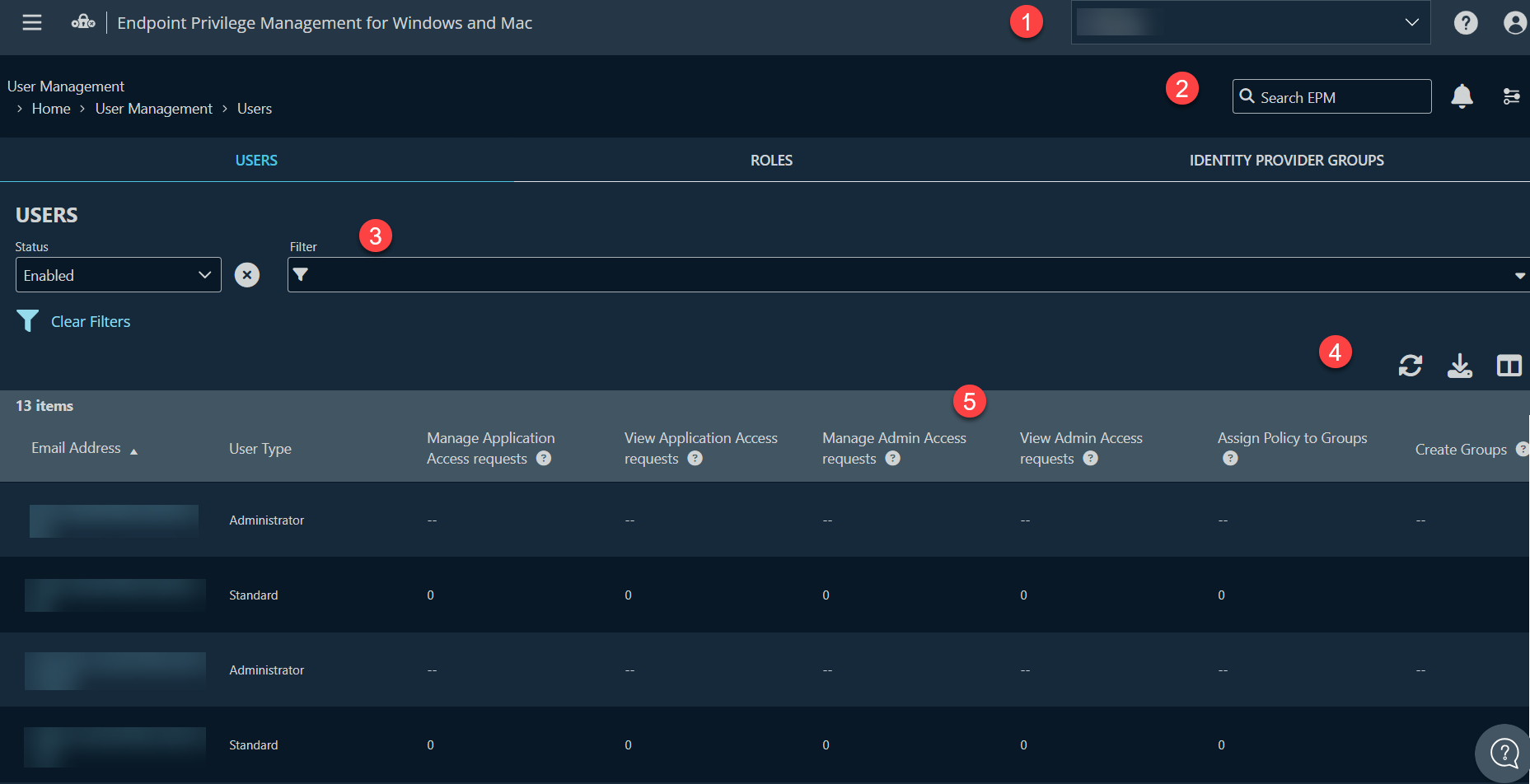Expand the Filter dropdown arrow
This screenshot has width=1530, height=784.
(1519, 276)
